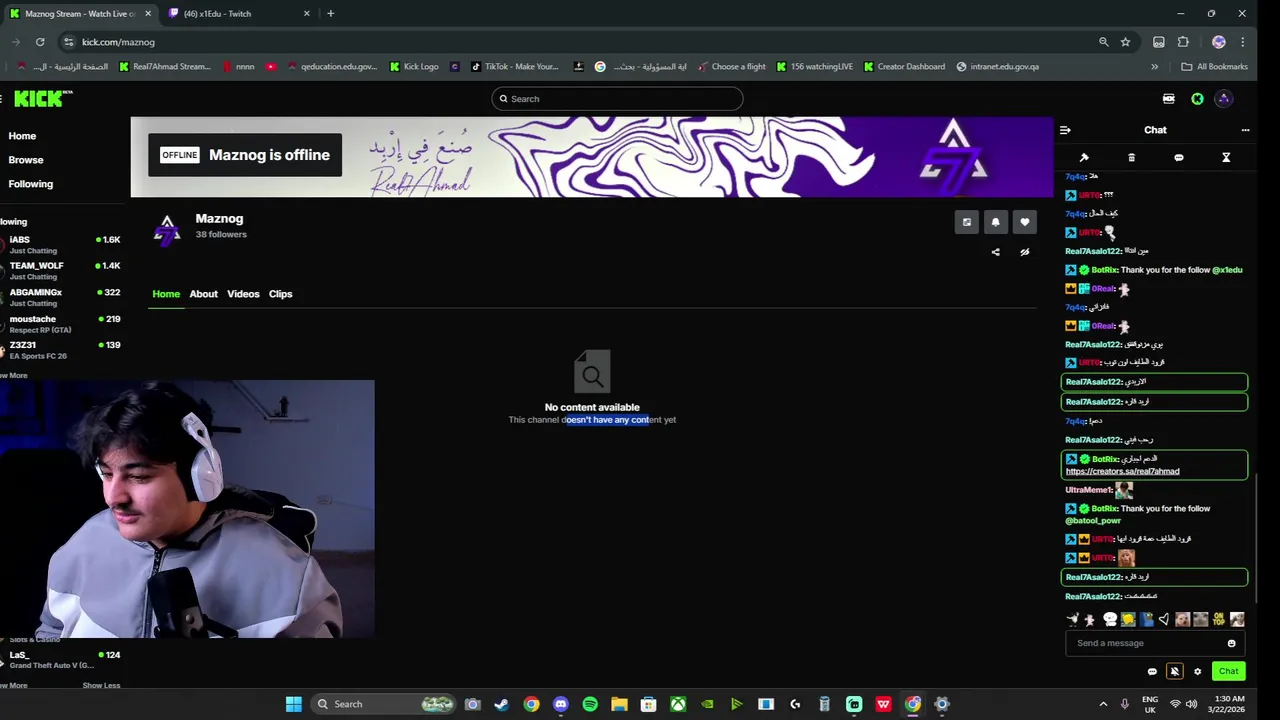This screenshot has width=1280, height=720.
Task: Click the Maznog channel avatar
Action: (x=167, y=229)
